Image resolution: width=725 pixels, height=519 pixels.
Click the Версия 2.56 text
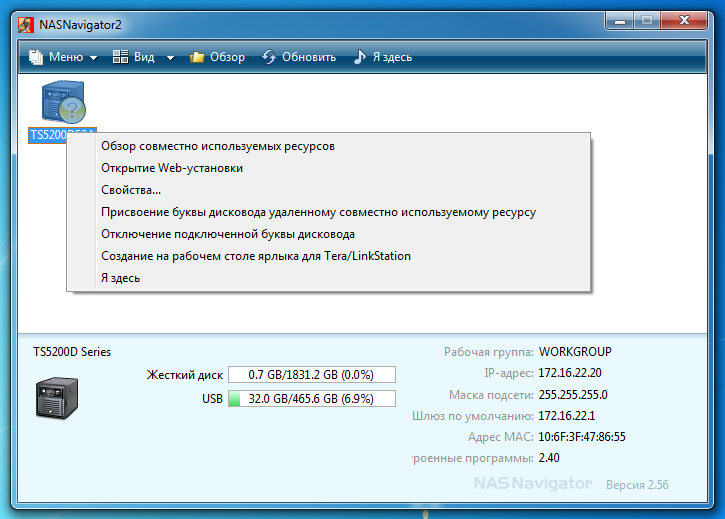[x=637, y=485]
